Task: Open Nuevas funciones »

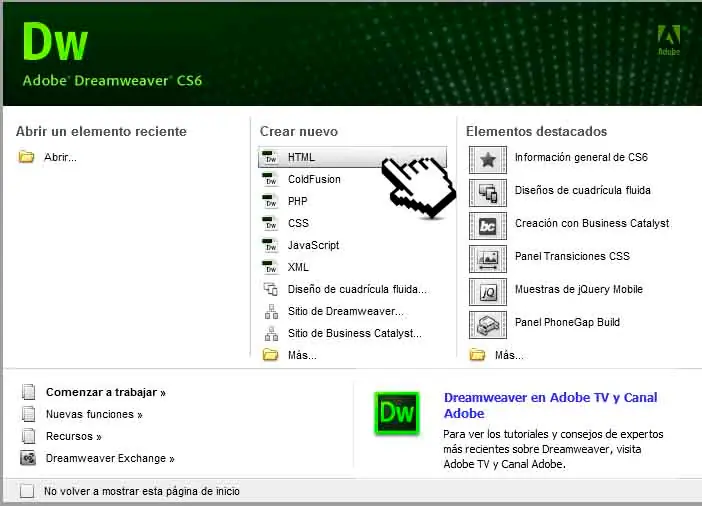Action: tap(94, 414)
